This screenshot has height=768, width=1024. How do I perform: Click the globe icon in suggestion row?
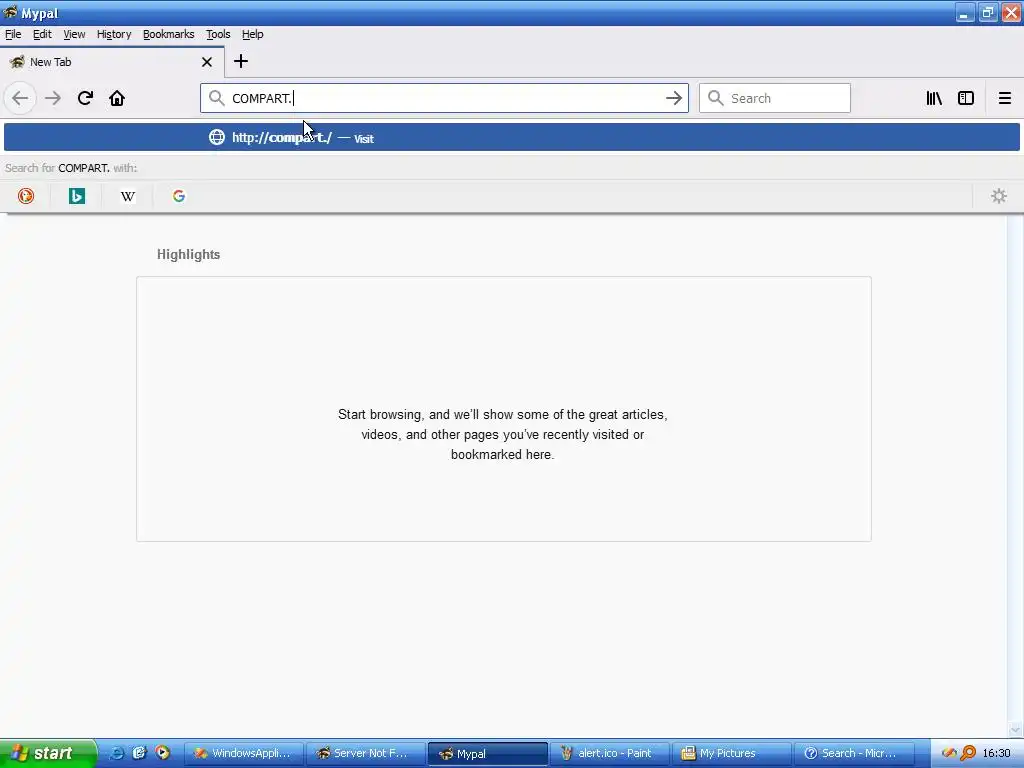pos(217,137)
